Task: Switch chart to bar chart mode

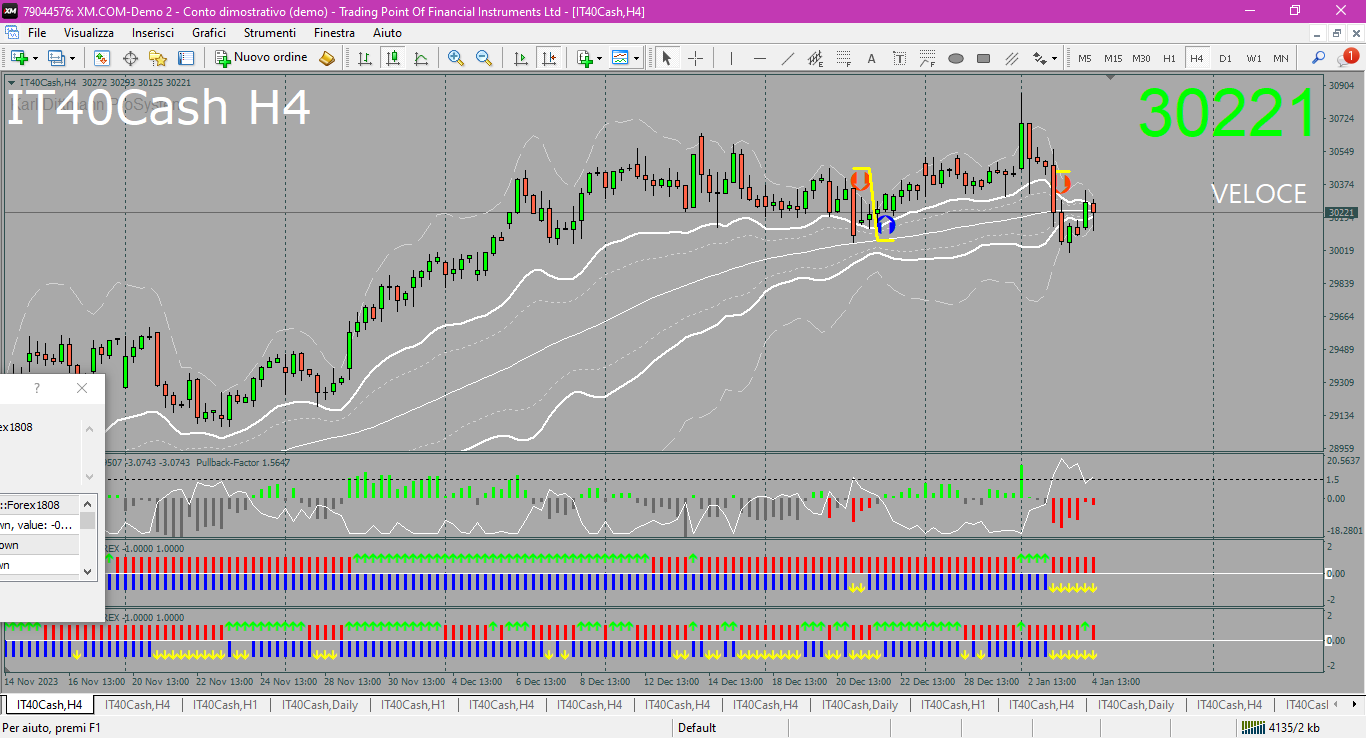Action: [365, 58]
